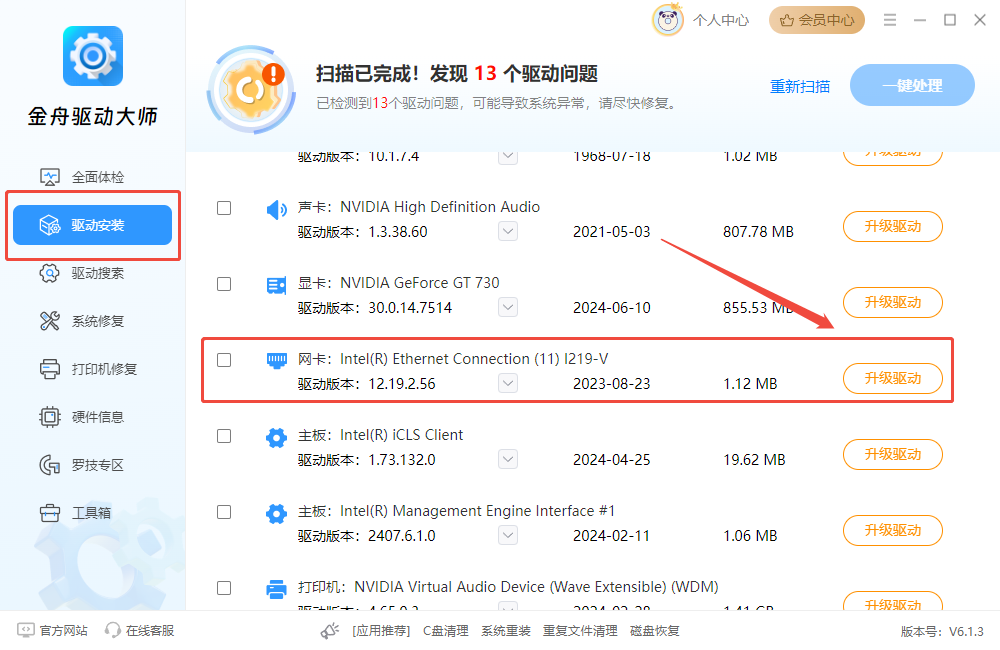Click the sound card speaker icon
The height and width of the screenshot is (650, 1000).
(276, 209)
